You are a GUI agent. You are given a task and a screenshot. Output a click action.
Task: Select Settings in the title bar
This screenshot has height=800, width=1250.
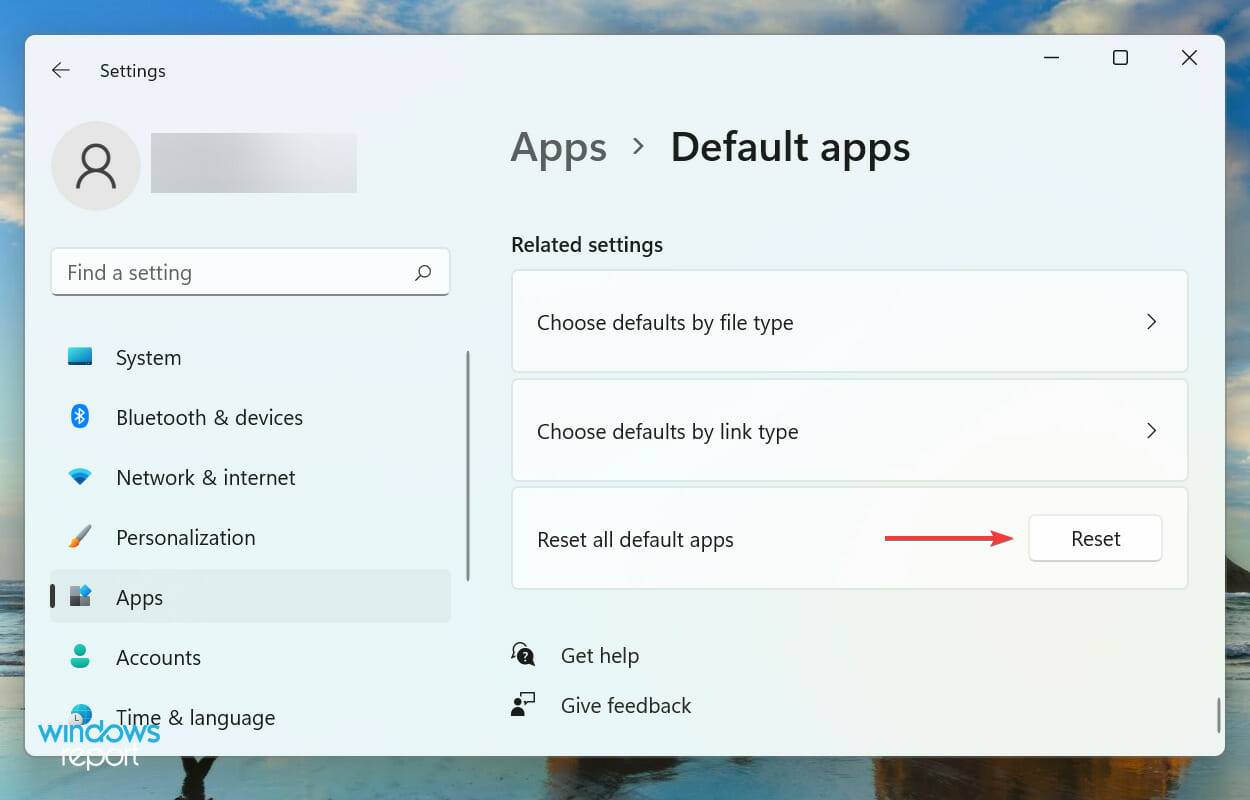click(132, 70)
